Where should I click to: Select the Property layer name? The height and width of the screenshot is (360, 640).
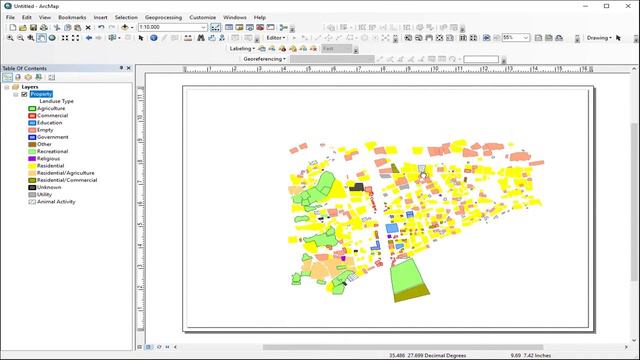(41, 94)
